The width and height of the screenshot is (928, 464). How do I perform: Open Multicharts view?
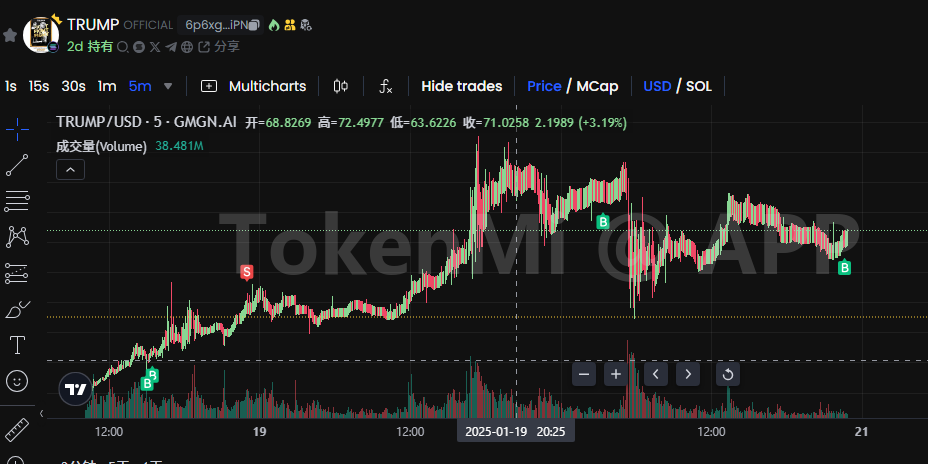[x=254, y=86]
